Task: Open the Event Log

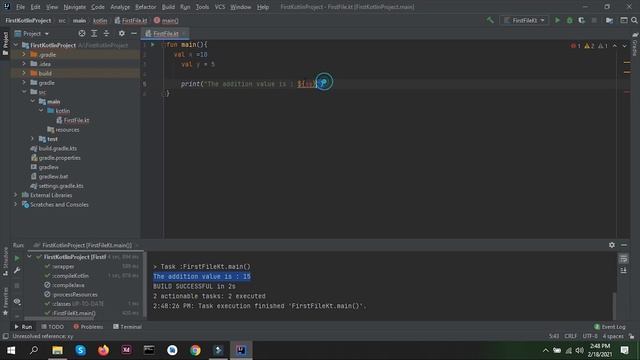Action: (x=609, y=327)
